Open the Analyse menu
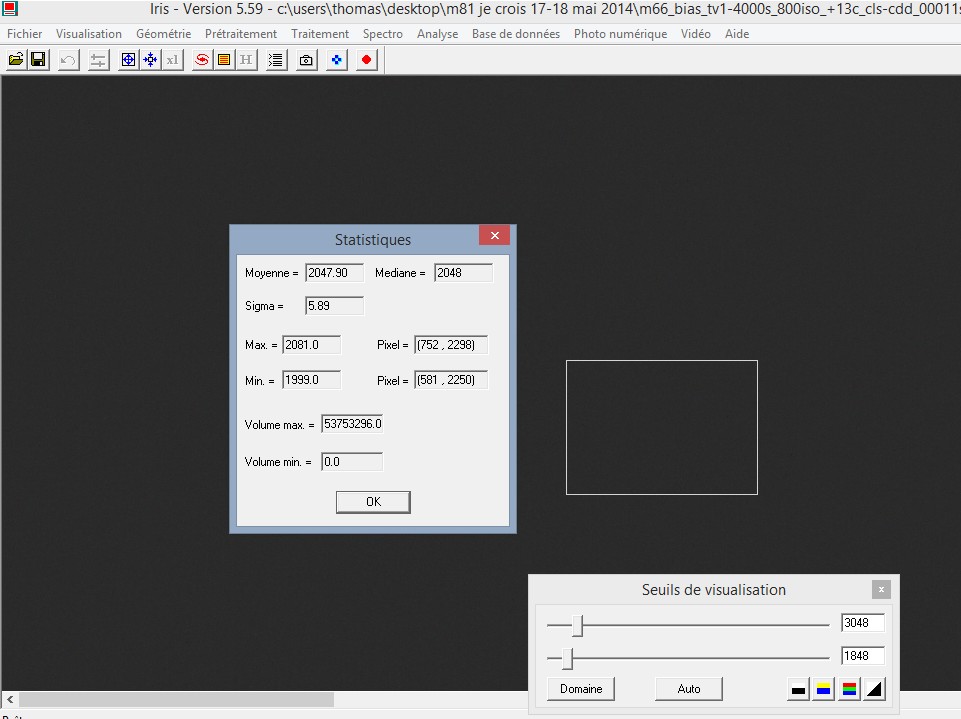Screen dimensions: 961x719 click(x=438, y=34)
